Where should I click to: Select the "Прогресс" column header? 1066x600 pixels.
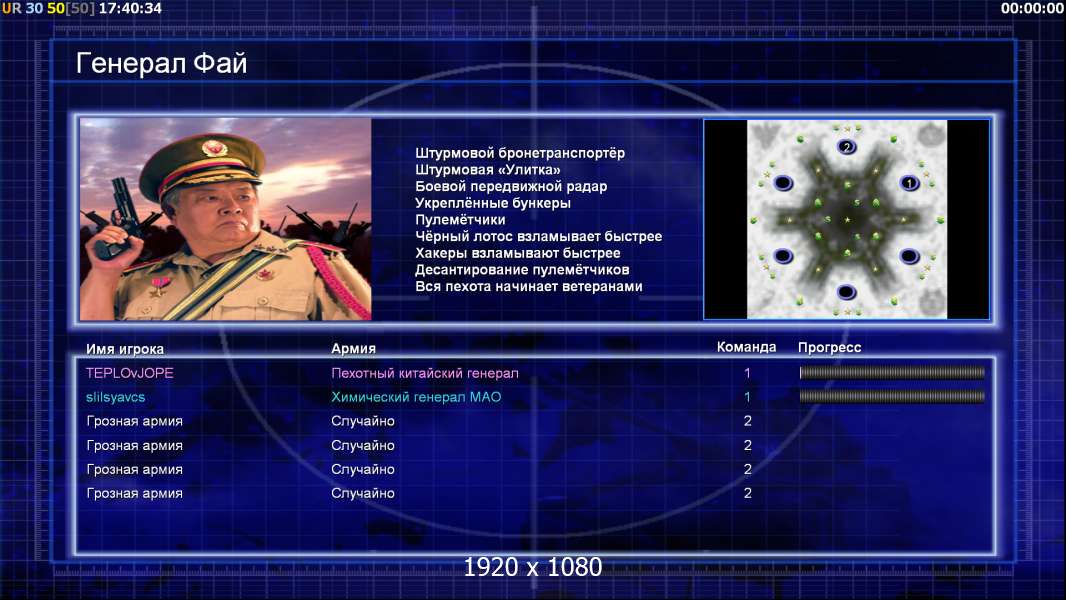[x=829, y=347]
